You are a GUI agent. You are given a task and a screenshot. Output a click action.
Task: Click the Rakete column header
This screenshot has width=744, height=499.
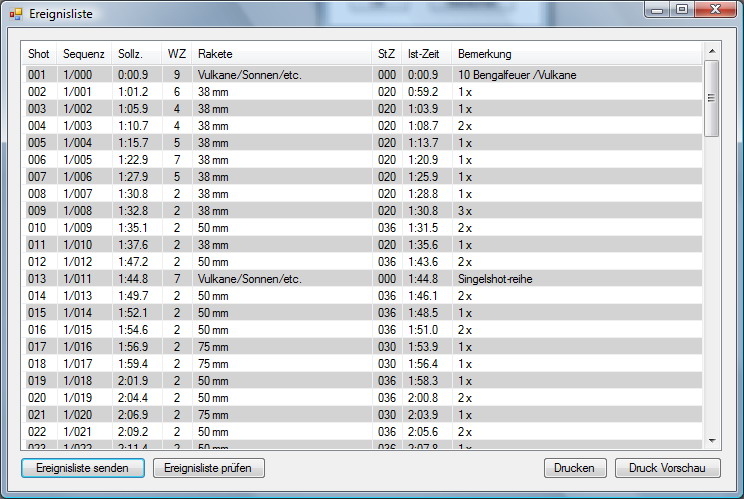click(215, 54)
